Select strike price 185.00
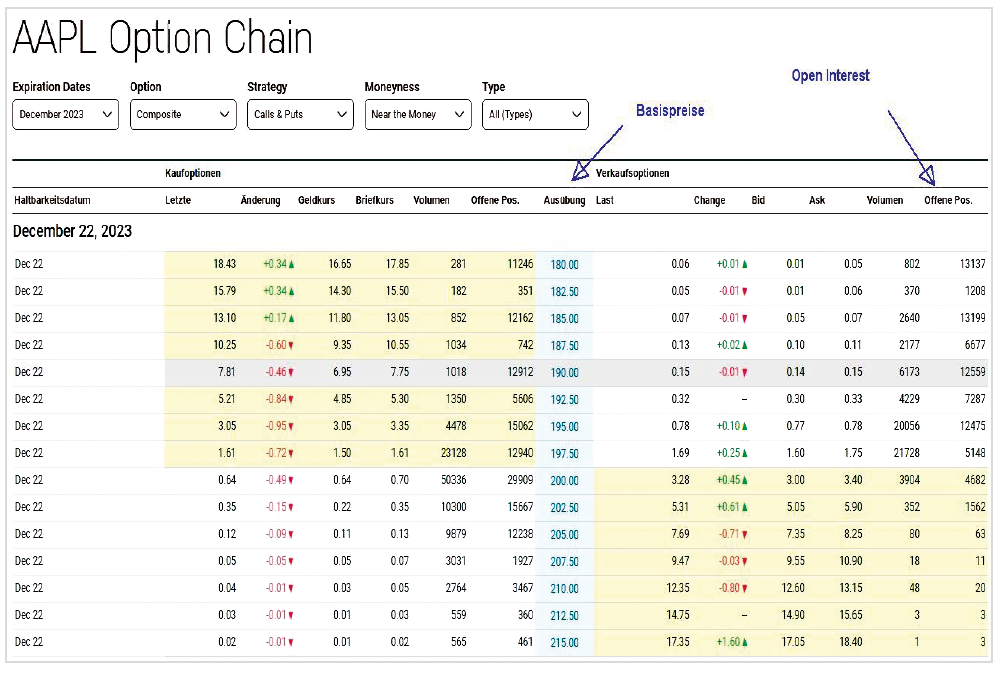 tap(564, 318)
